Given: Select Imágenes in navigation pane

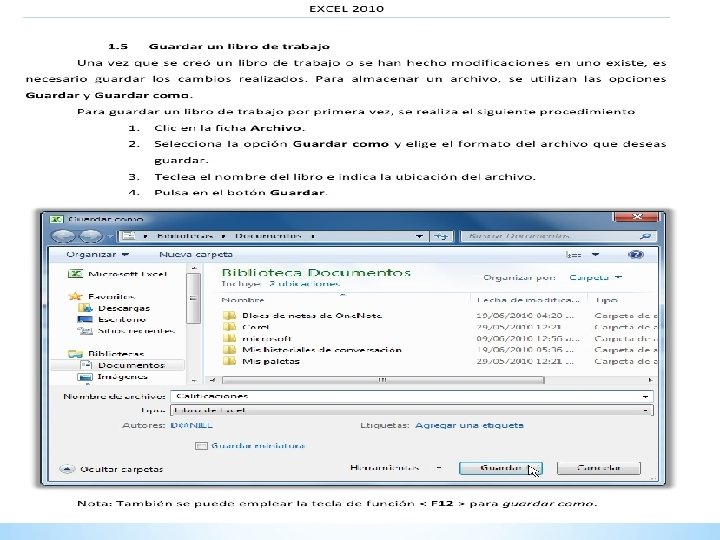Looking at the screenshot, I should pyautogui.click(x=112, y=377).
